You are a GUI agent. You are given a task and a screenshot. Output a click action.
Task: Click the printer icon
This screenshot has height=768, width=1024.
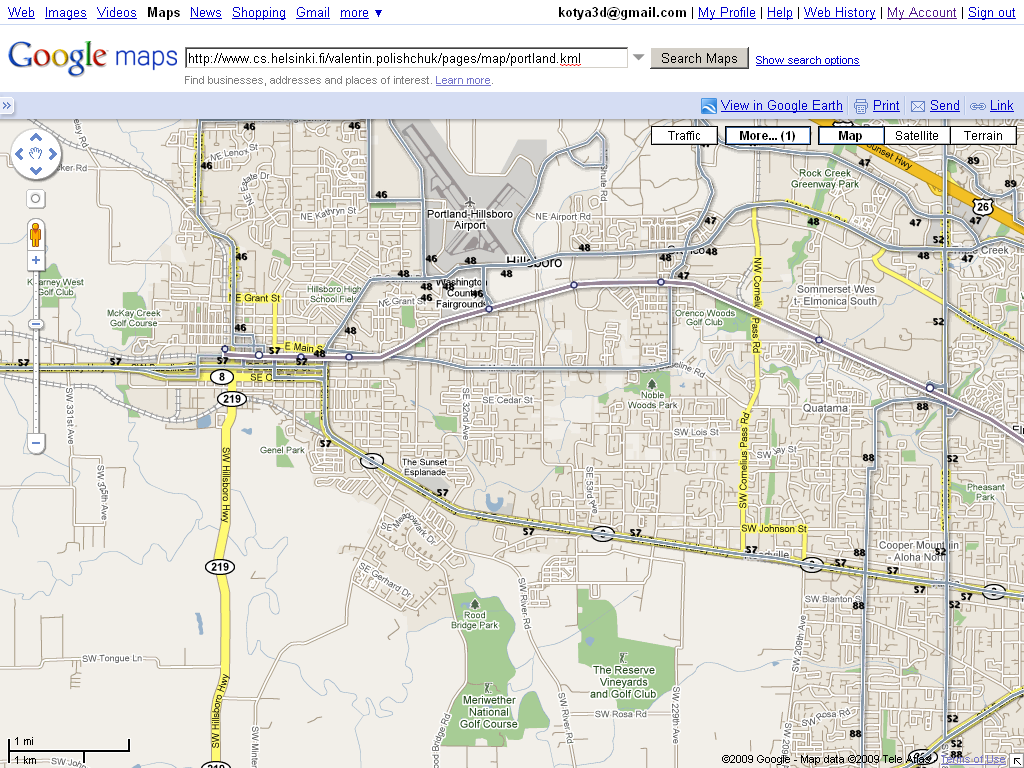pos(861,106)
